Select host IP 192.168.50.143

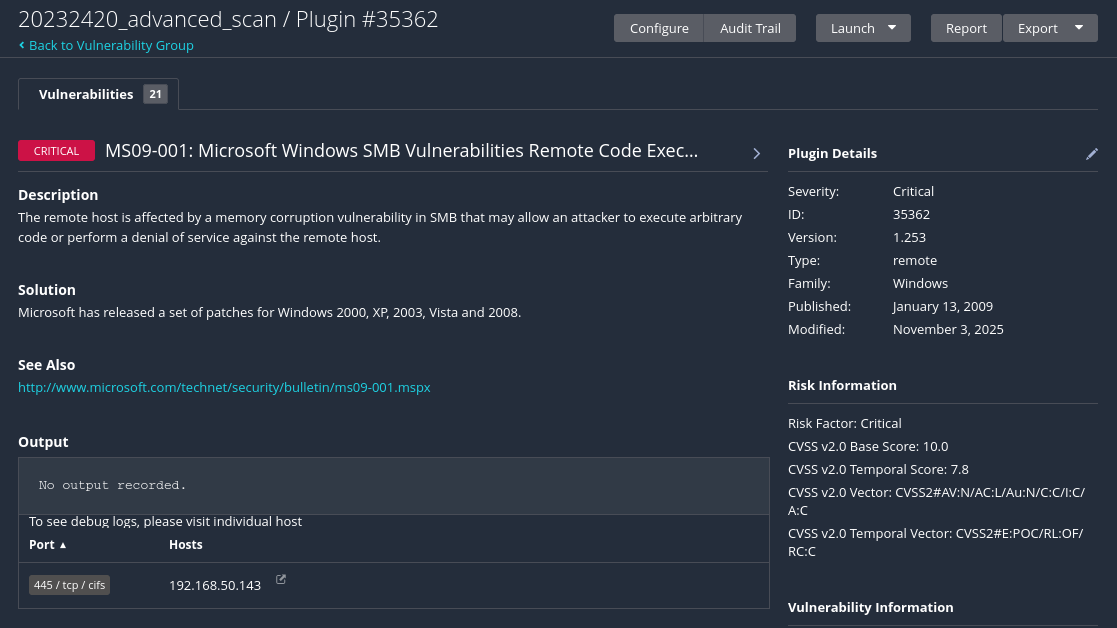[215, 585]
